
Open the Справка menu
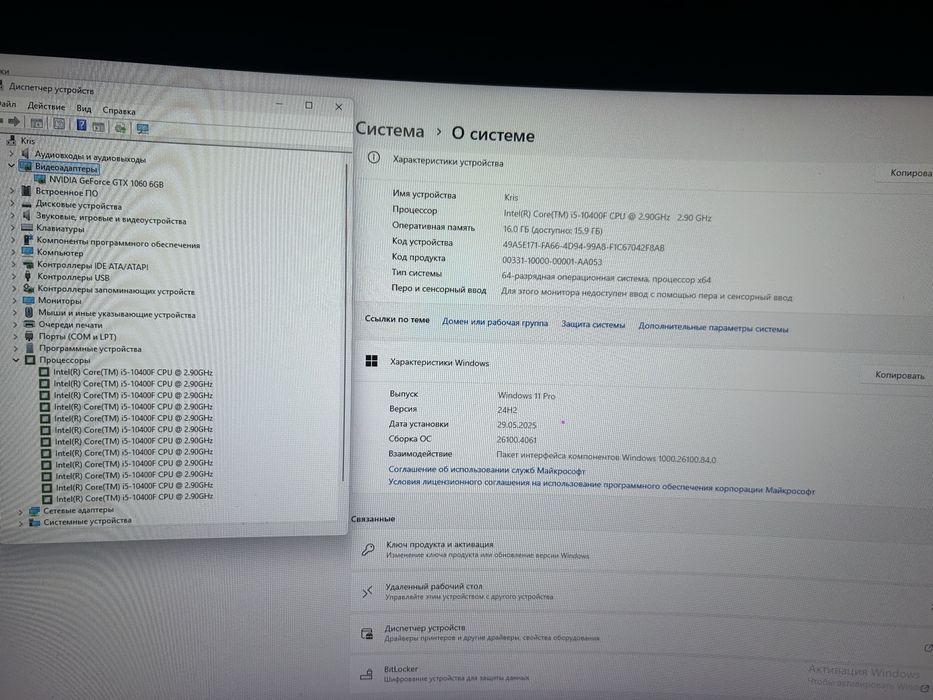pos(119,110)
